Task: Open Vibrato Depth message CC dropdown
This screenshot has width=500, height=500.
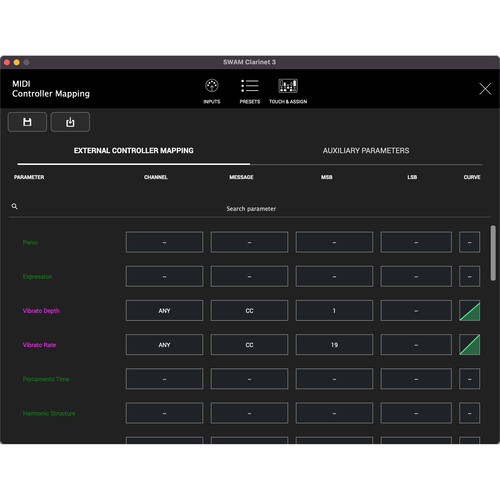Action: pyautogui.click(x=249, y=311)
